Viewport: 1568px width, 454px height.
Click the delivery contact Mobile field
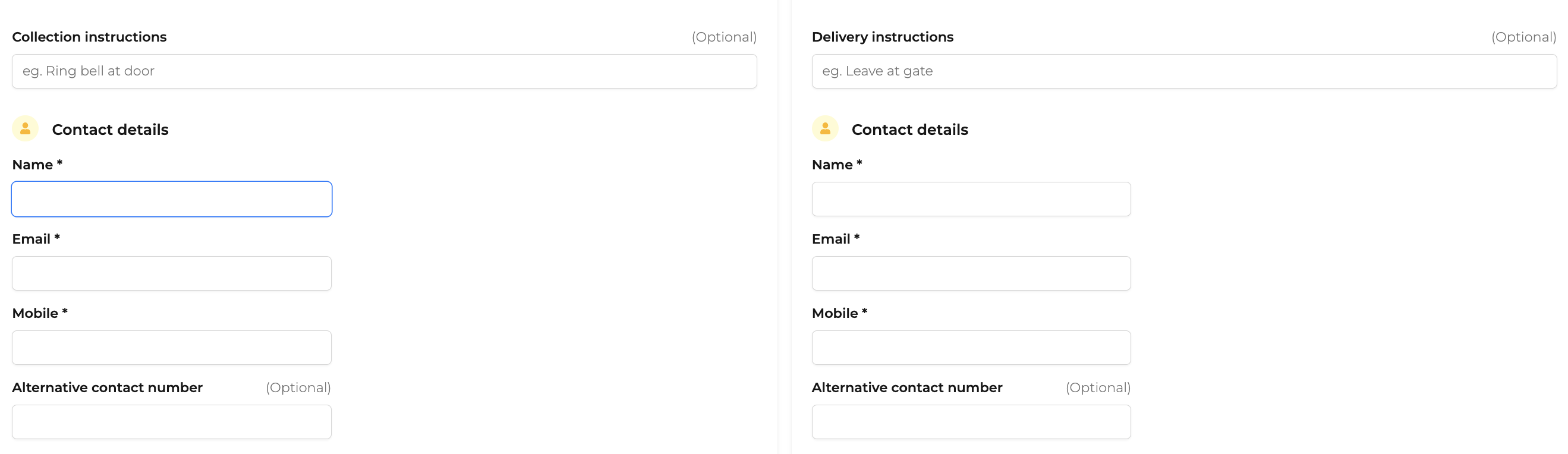tap(971, 348)
